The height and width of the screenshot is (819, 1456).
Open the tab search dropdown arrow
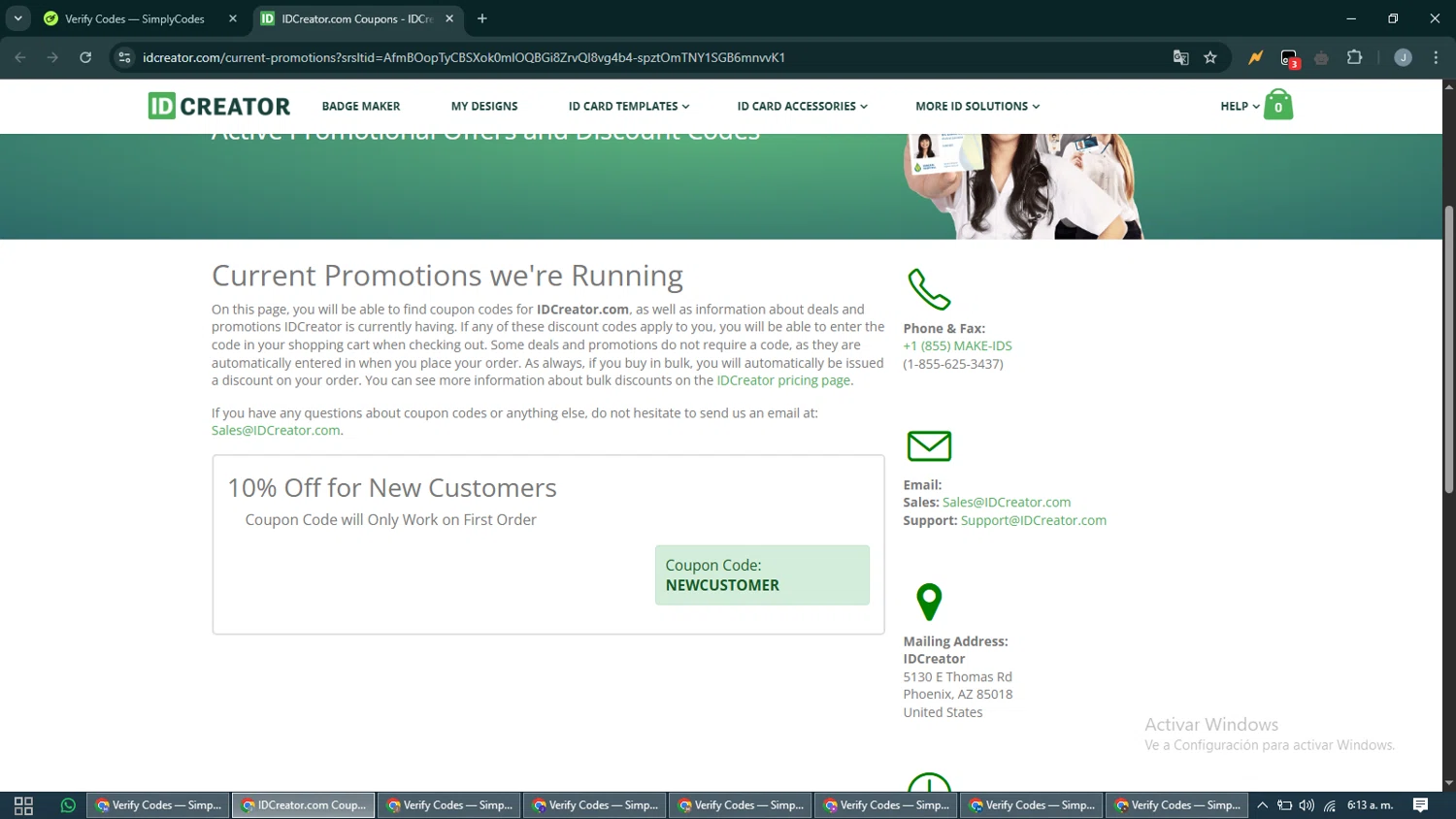click(x=17, y=18)
